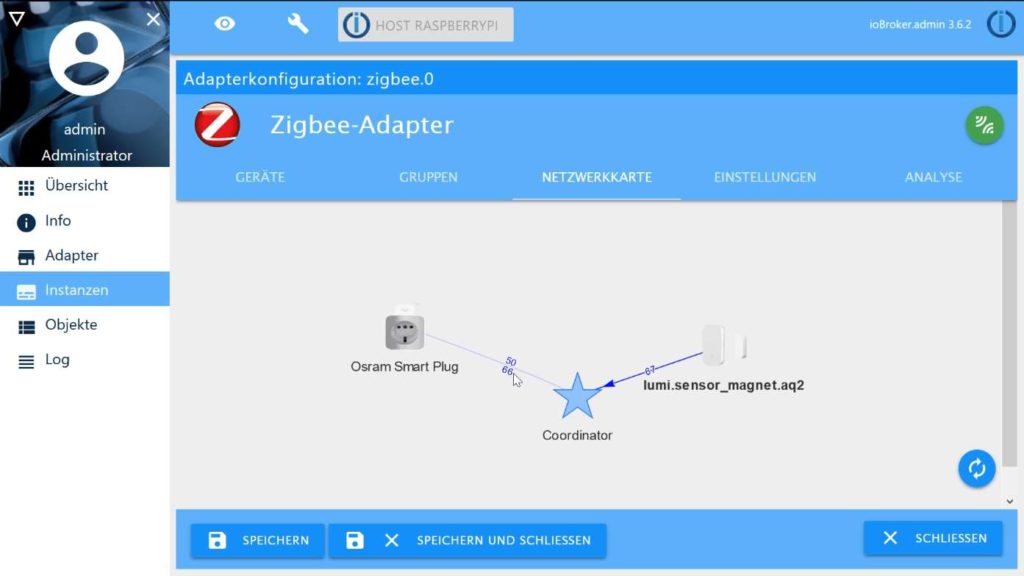Image resolution: width=1024 pixels, height=576 pixels.
Task: Open the Info page
Action: pos(85,221)
